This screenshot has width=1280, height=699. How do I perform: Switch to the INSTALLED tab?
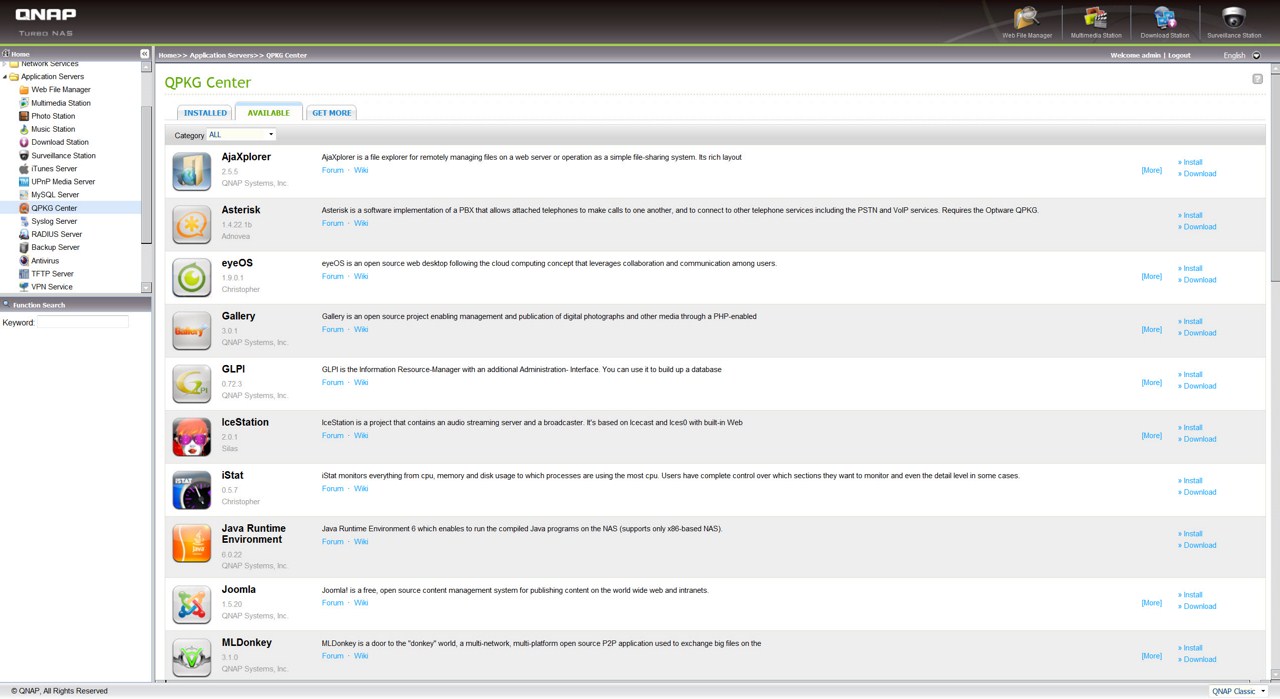click(205, 113)
